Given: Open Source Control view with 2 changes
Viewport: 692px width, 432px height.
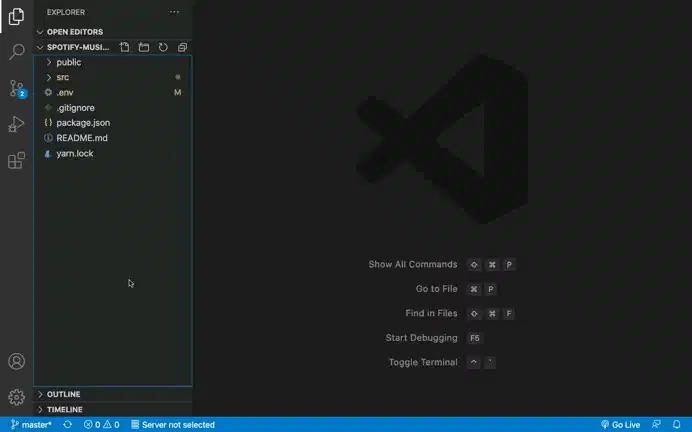Looking at the screenshot, I should click(17, 88).
